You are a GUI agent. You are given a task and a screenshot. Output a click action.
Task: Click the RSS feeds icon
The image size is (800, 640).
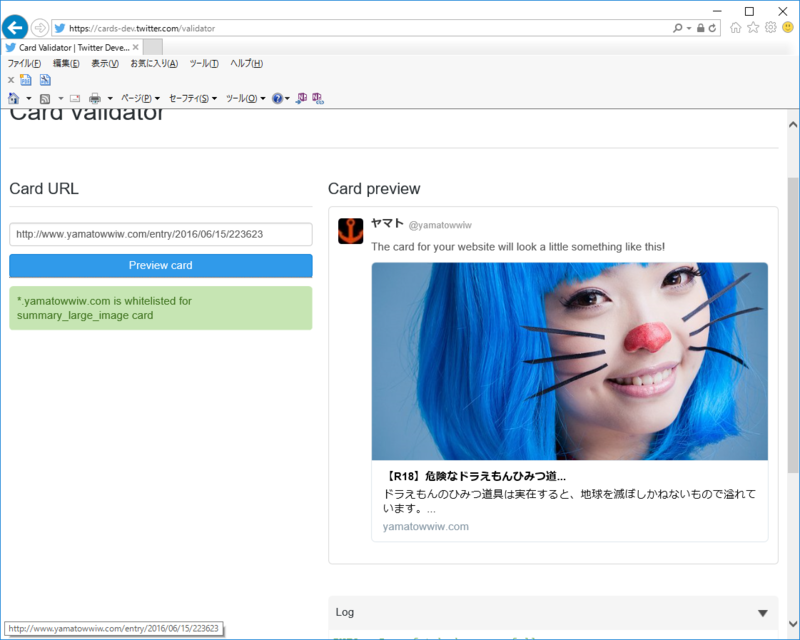coord(45,99)
